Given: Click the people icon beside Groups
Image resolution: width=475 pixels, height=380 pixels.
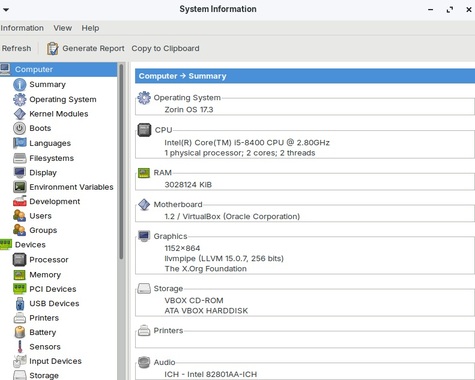Looking at the screenshot, I should (20, 230).
